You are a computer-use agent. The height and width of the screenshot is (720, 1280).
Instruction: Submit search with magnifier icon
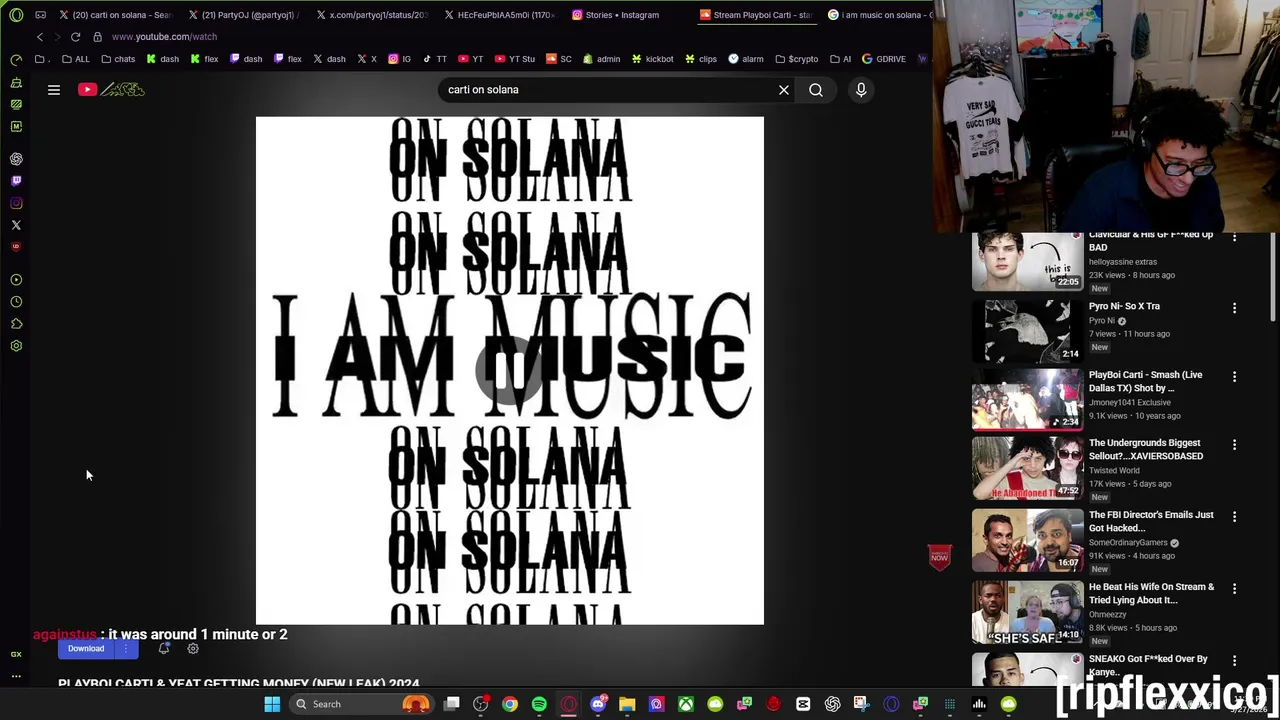coord(816,90)
